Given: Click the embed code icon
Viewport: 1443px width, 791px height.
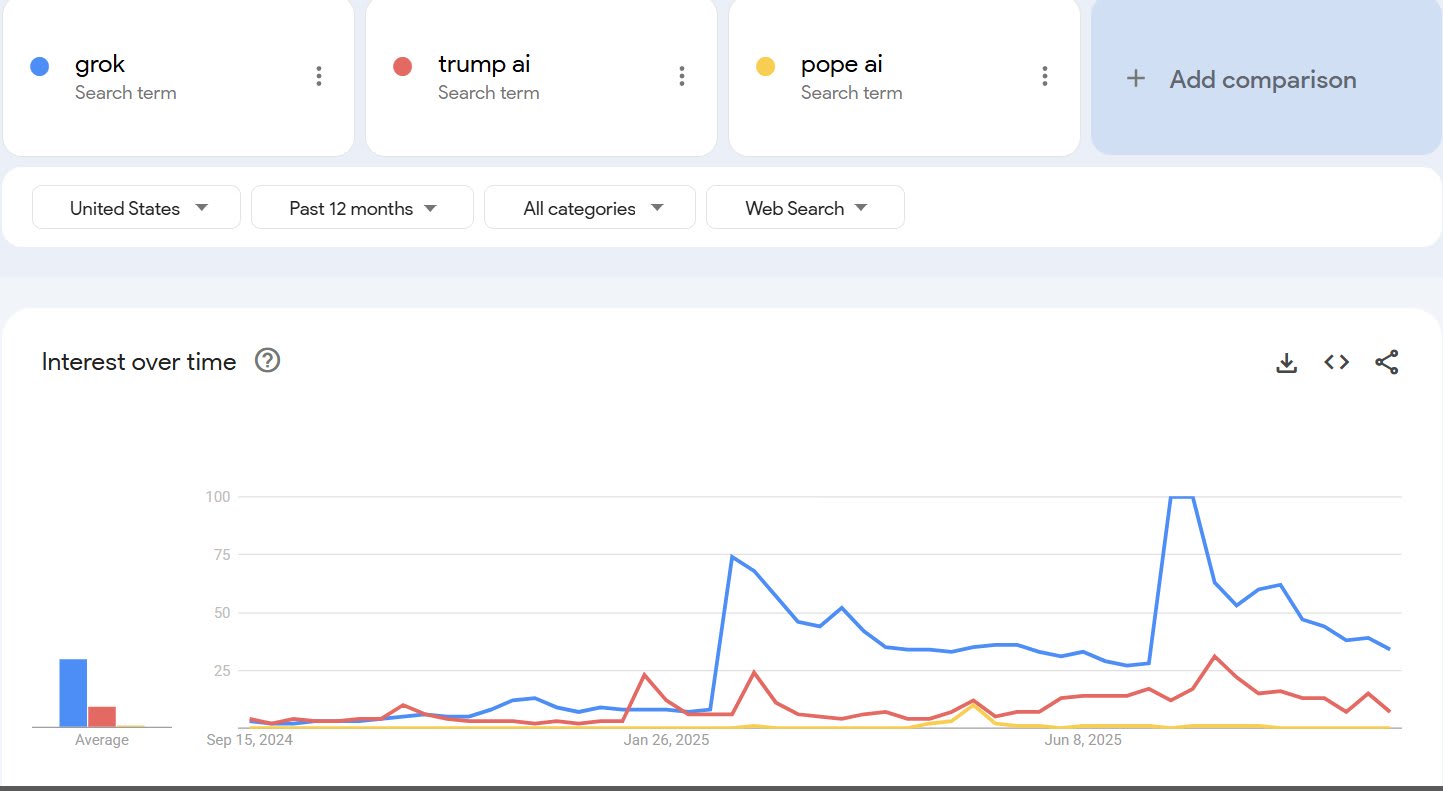Looking at the screenshot, I should click(x=1336, y=362).
